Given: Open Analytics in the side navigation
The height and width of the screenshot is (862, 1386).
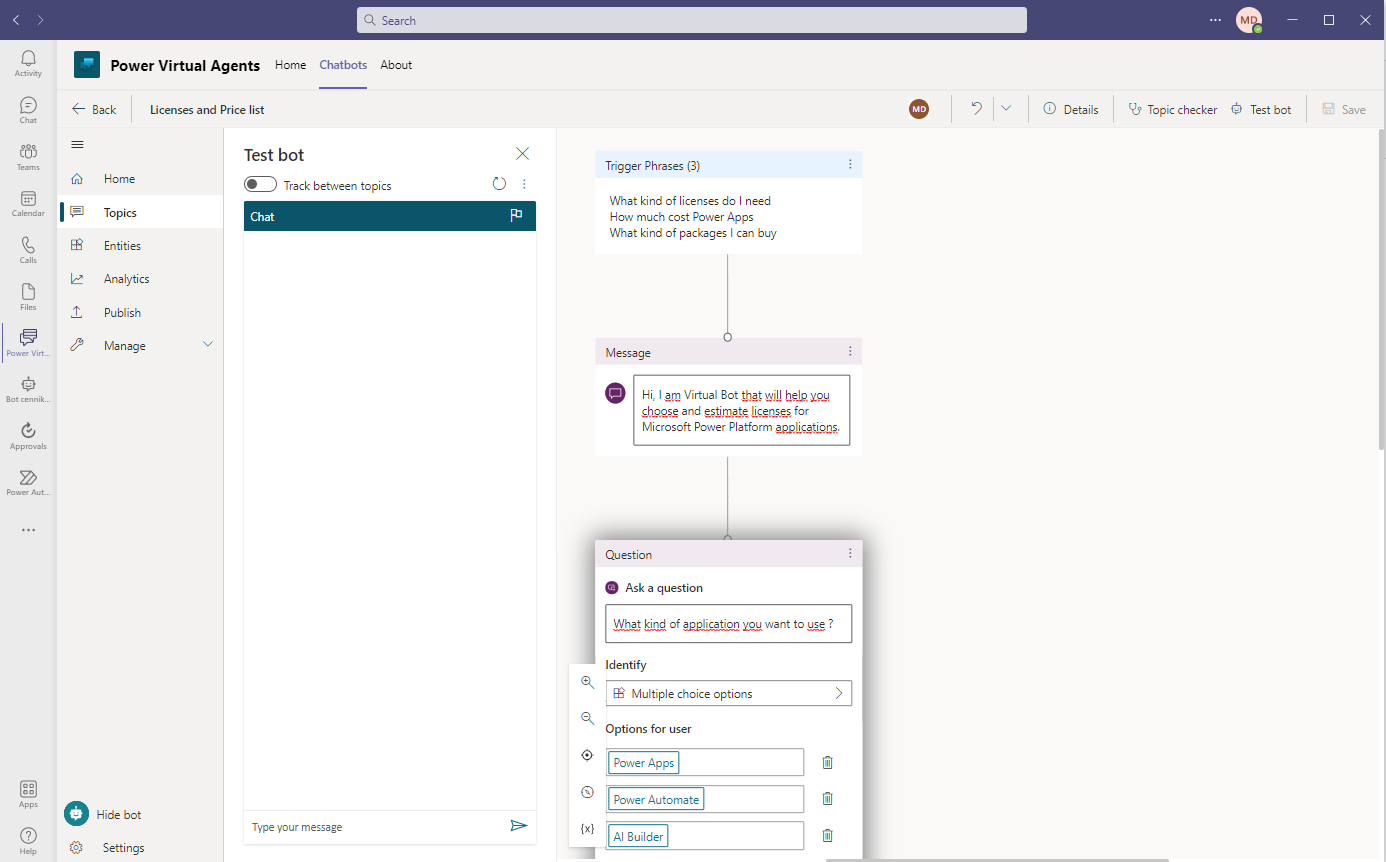Looking at the screenshot, I should click(140, 279).
